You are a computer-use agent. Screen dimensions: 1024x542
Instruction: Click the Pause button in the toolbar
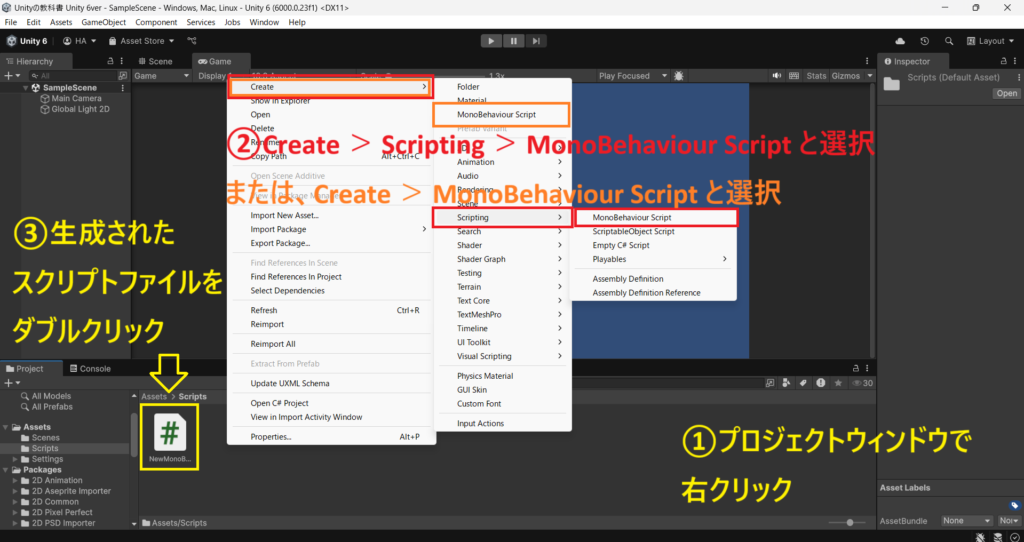point(513,41)
